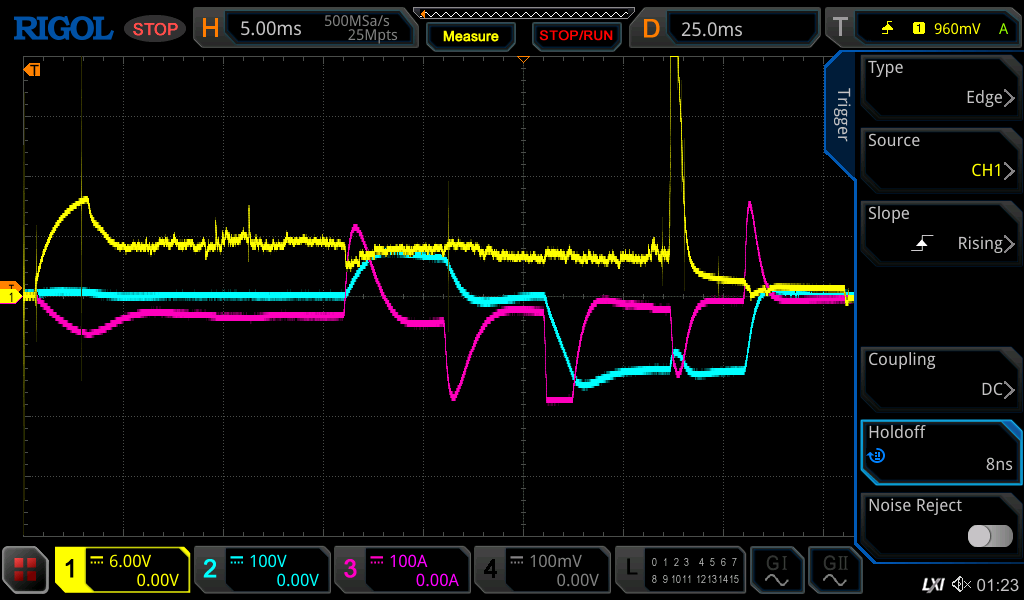
Task: Expand the trigger Type Edge selector
Action: pyautogui.click(x=940, y=84)
